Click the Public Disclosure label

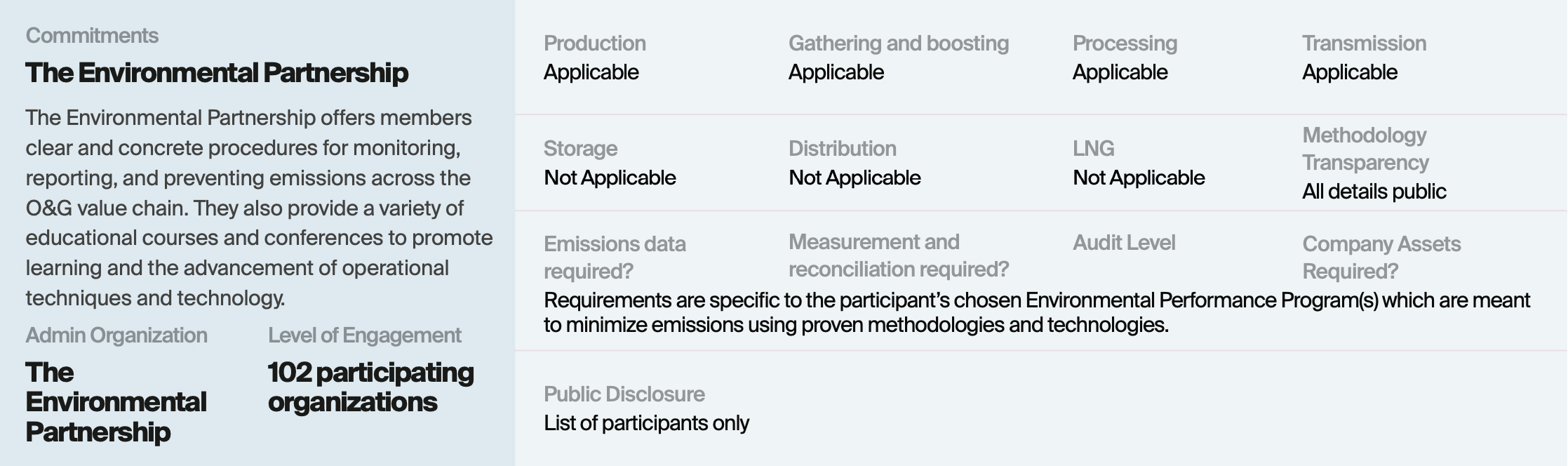coord(624,394)
